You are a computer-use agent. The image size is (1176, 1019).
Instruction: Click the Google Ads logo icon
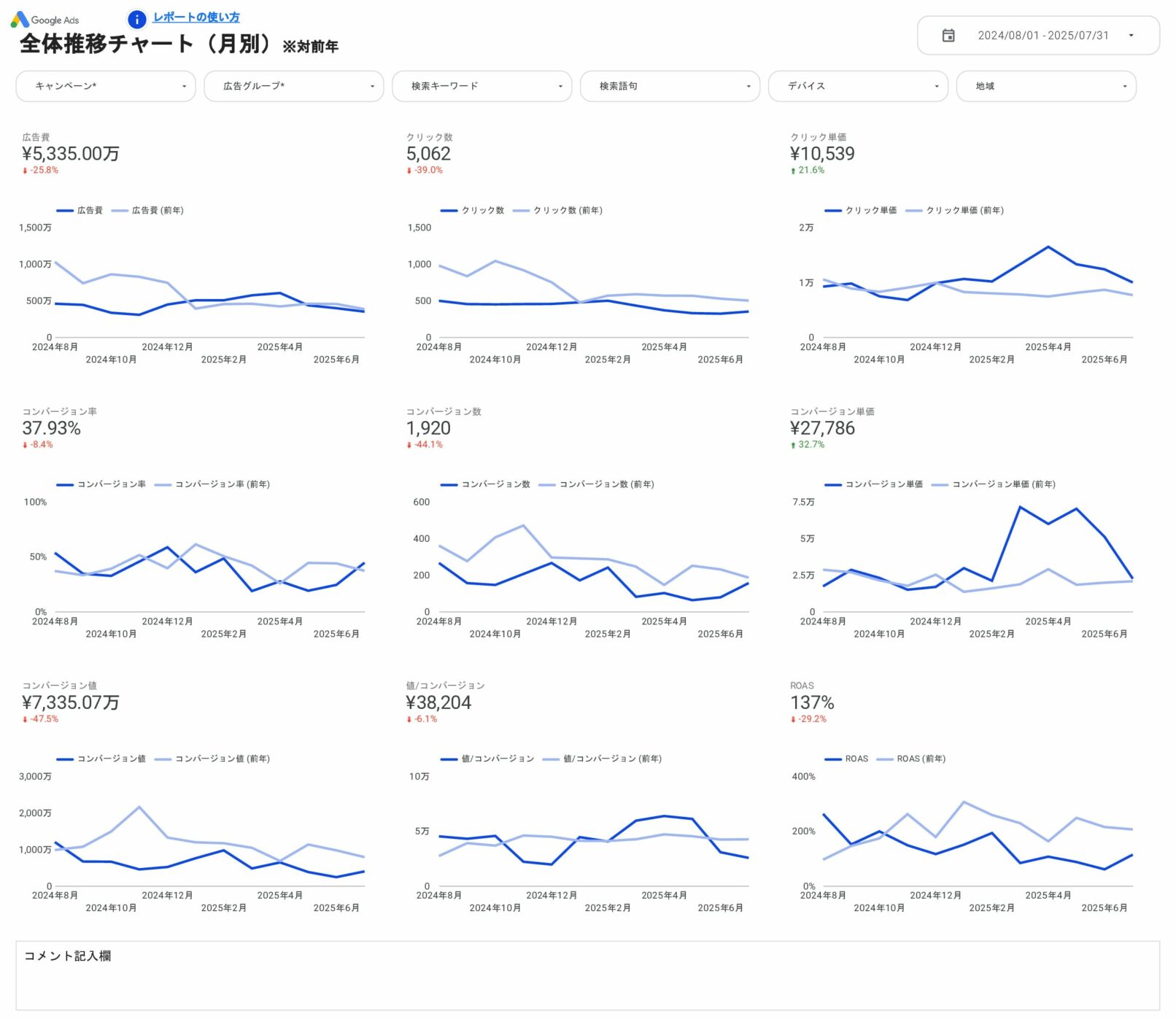[20, 20]
